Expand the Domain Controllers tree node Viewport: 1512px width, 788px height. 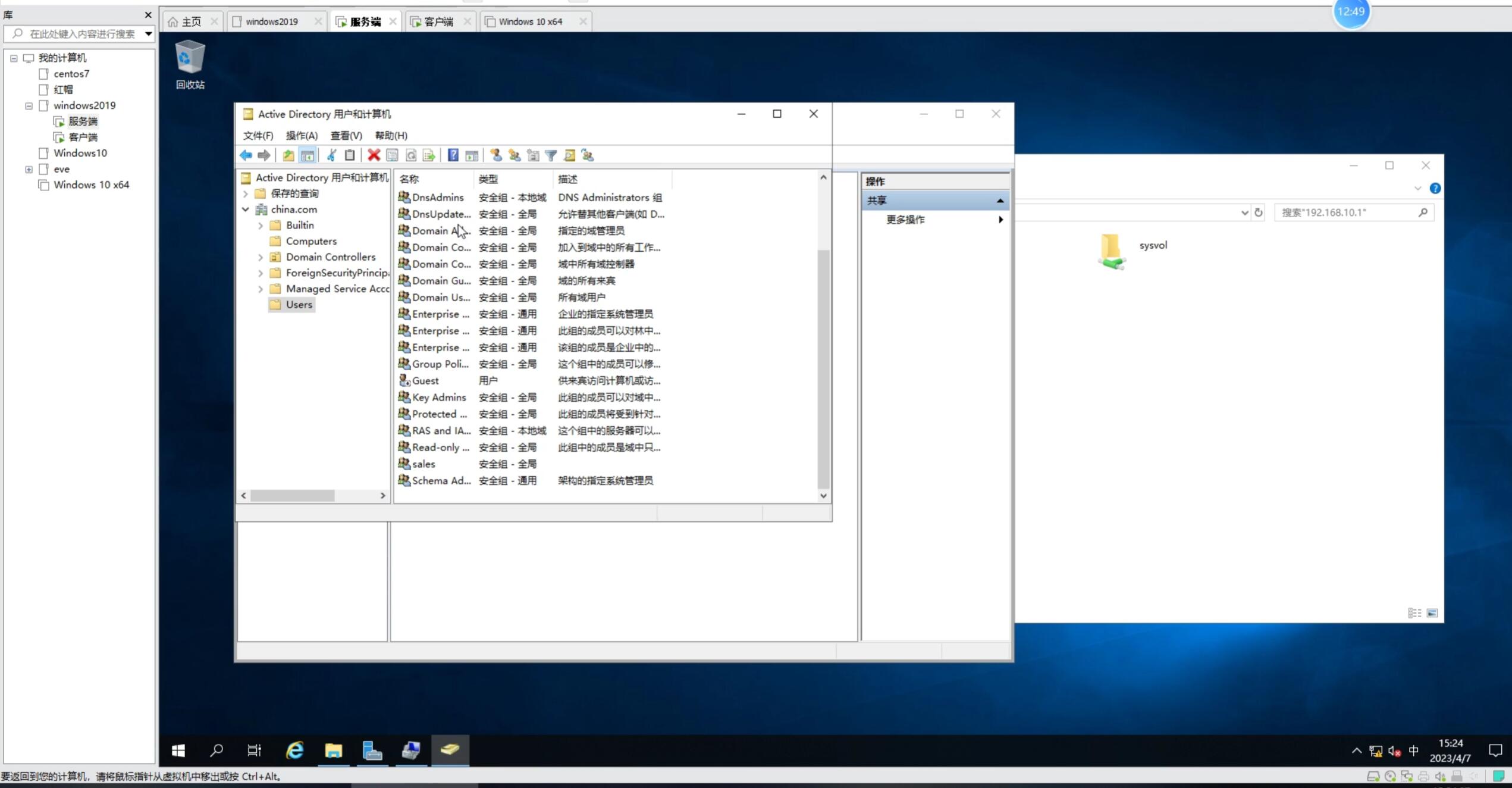pyautogui.click(x=261, y=257)
